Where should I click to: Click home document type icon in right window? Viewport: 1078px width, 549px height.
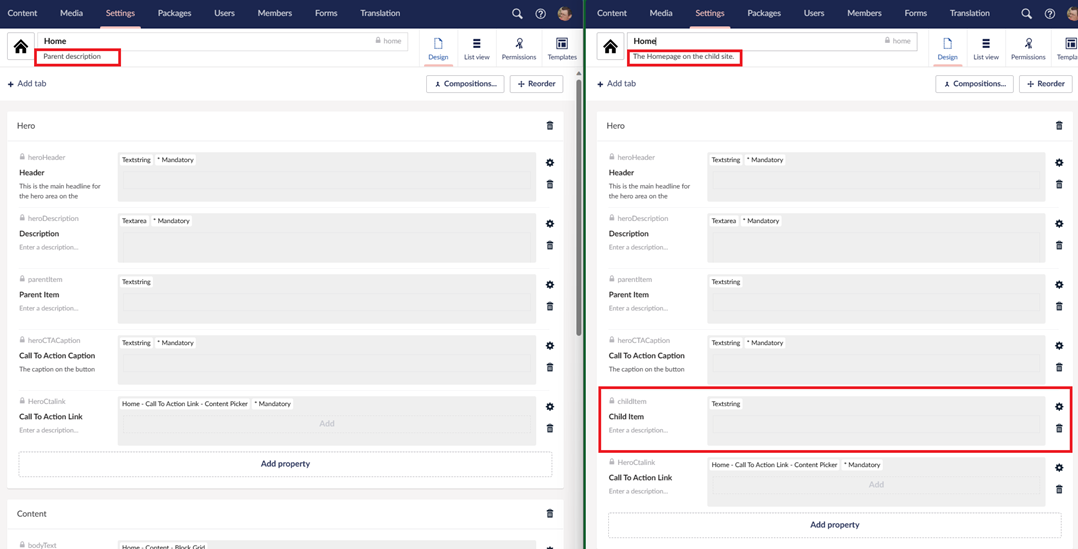point(610,47)
